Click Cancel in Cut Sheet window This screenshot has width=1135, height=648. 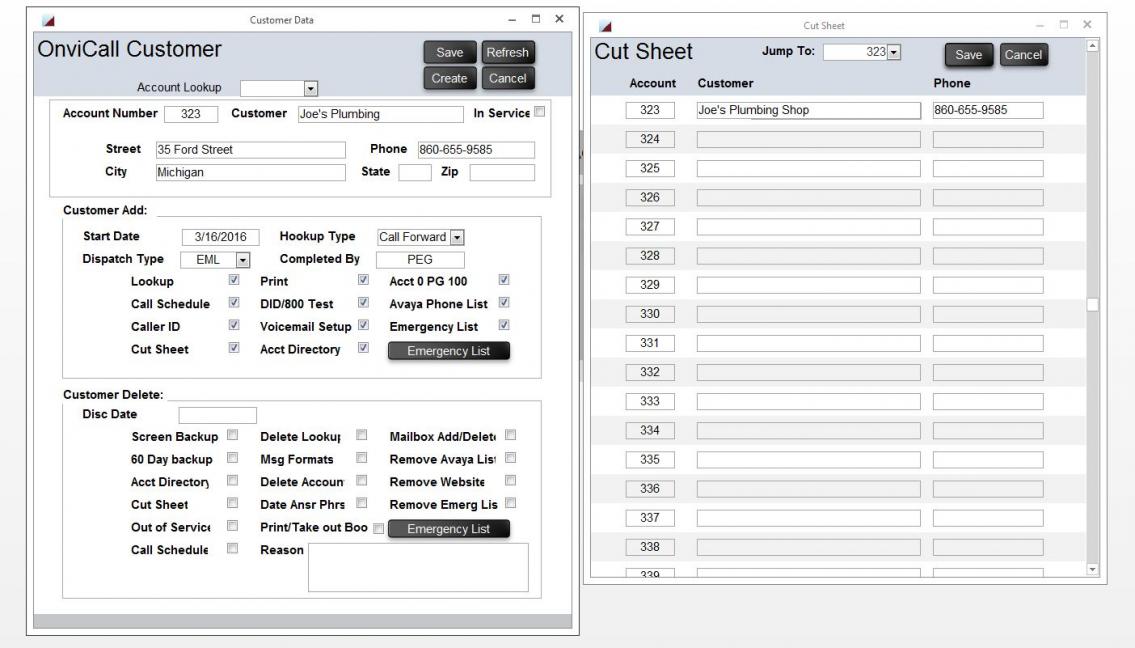coord(1024,55)
